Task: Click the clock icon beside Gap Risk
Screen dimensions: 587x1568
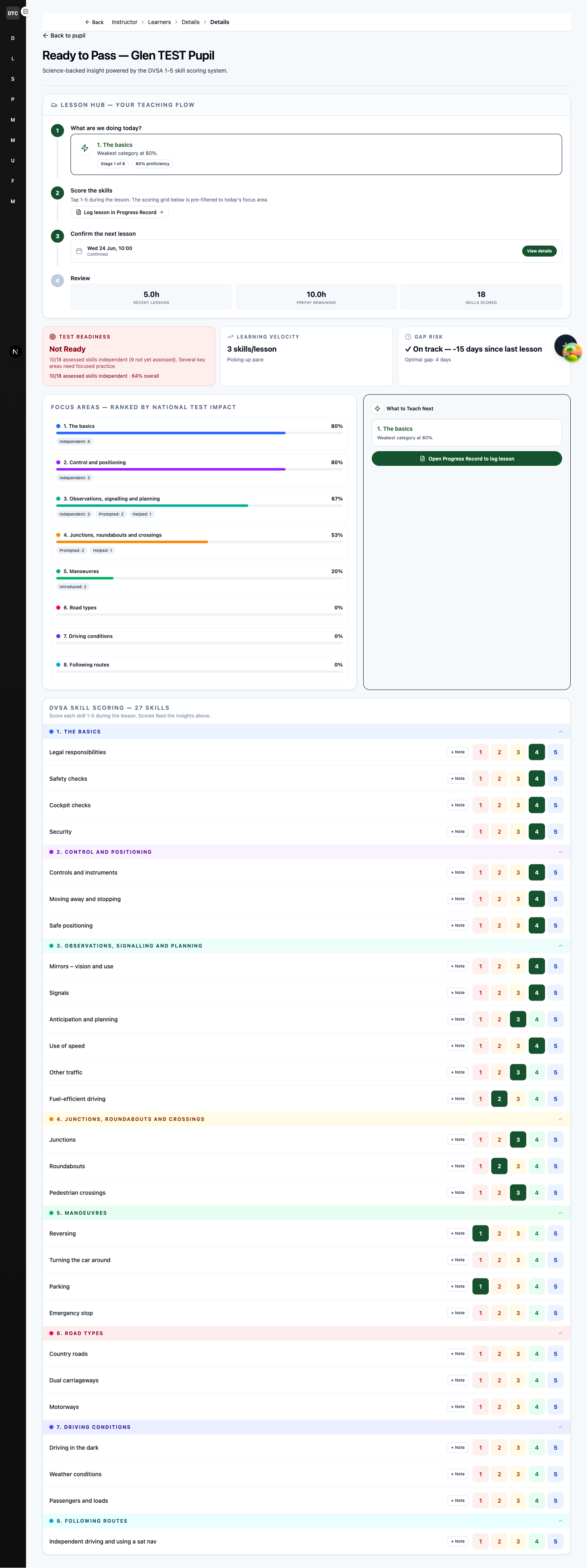Action: 408,337
